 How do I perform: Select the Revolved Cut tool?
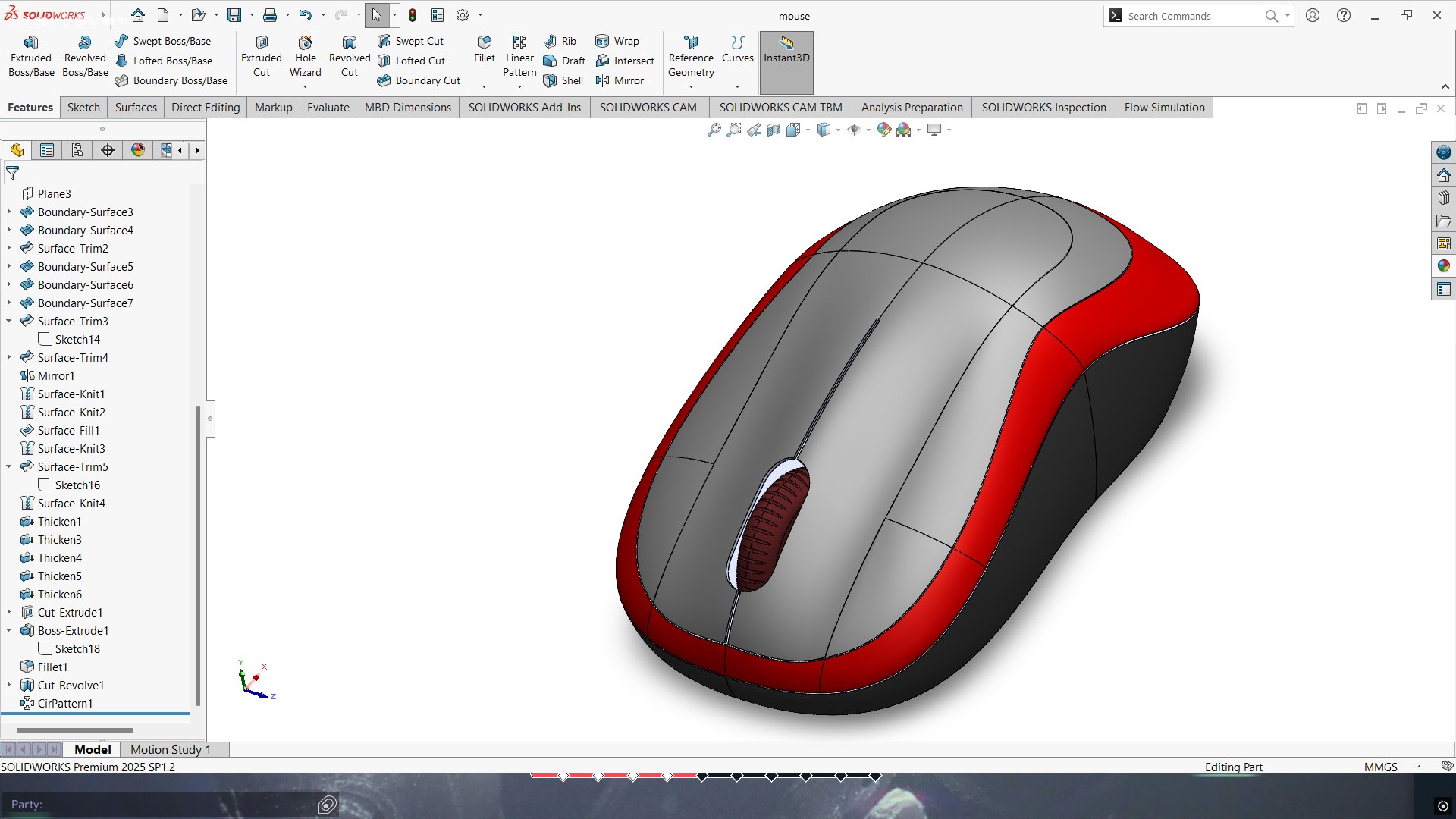click(349, 57)
